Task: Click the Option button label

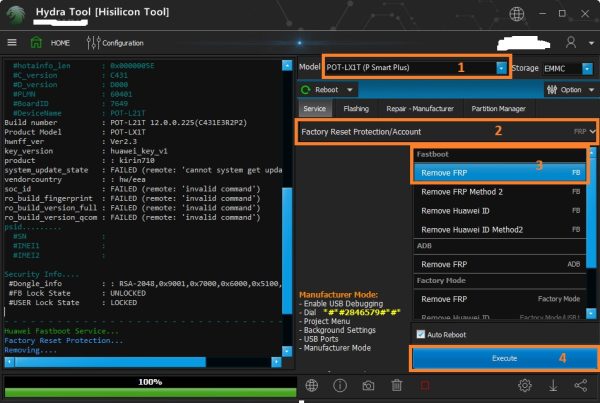Action: [571, 90]
